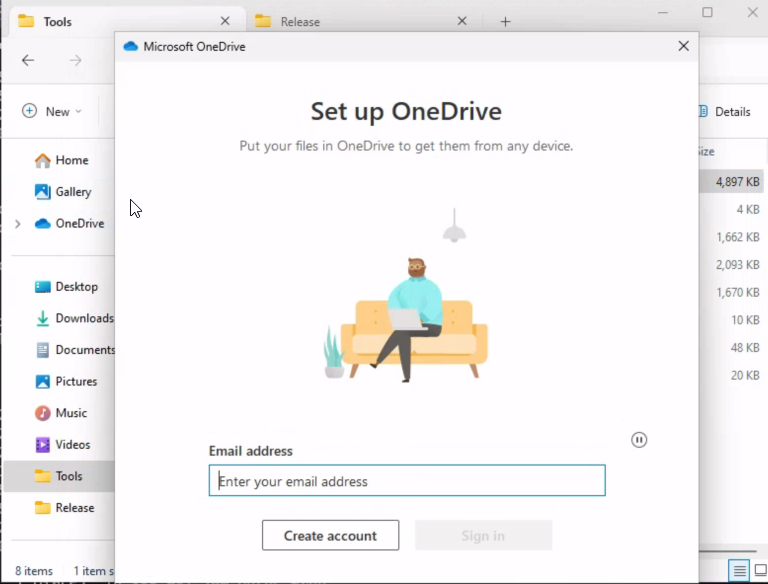Image resolution: width=768 pixels, height=584 pixels.
Task: Open the Documents folder shortcut
Action: pos(74,350)
